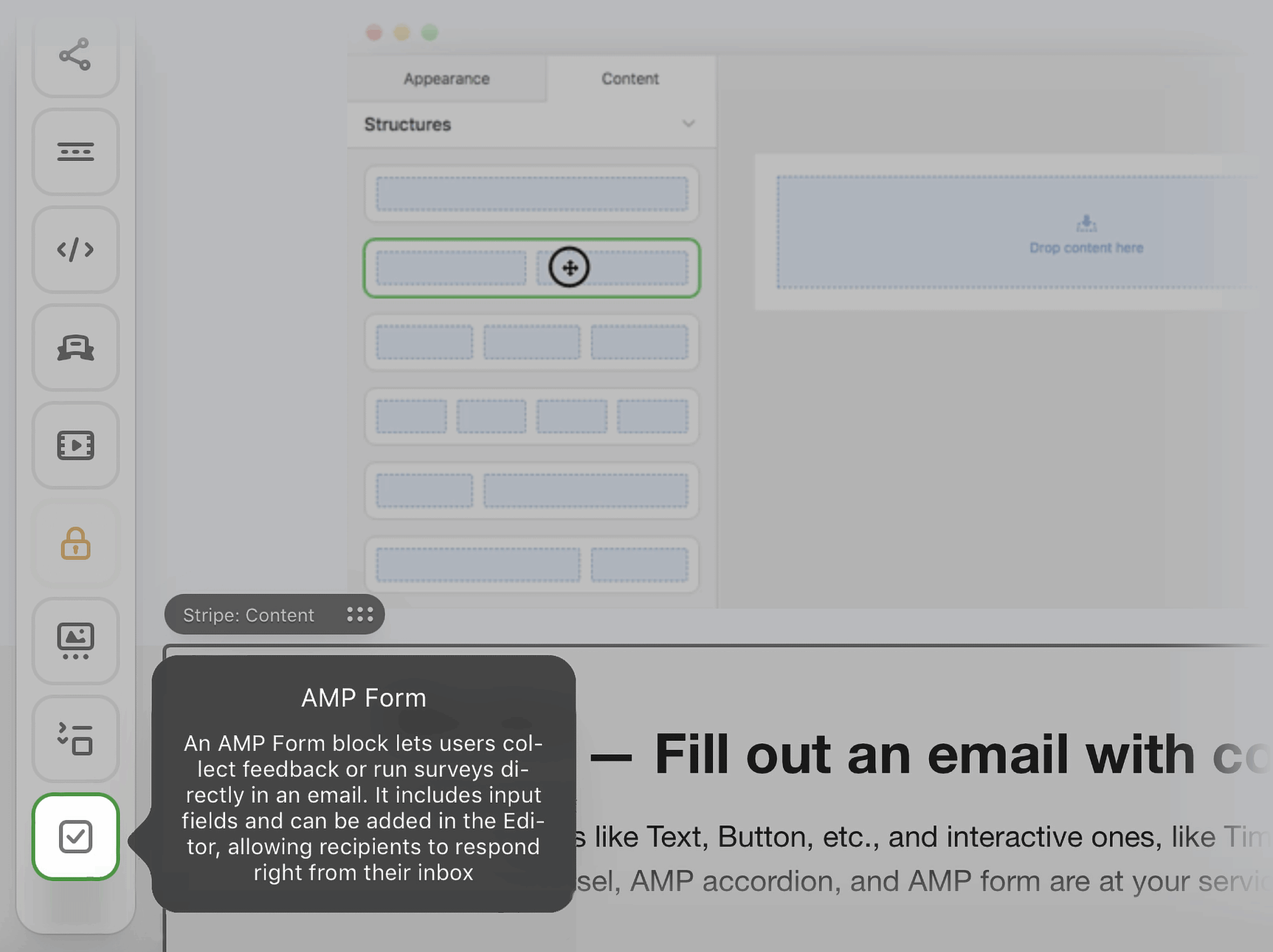Click the AMP Form tooltip title
The image size is (1273, 952).
click(364, 698)
